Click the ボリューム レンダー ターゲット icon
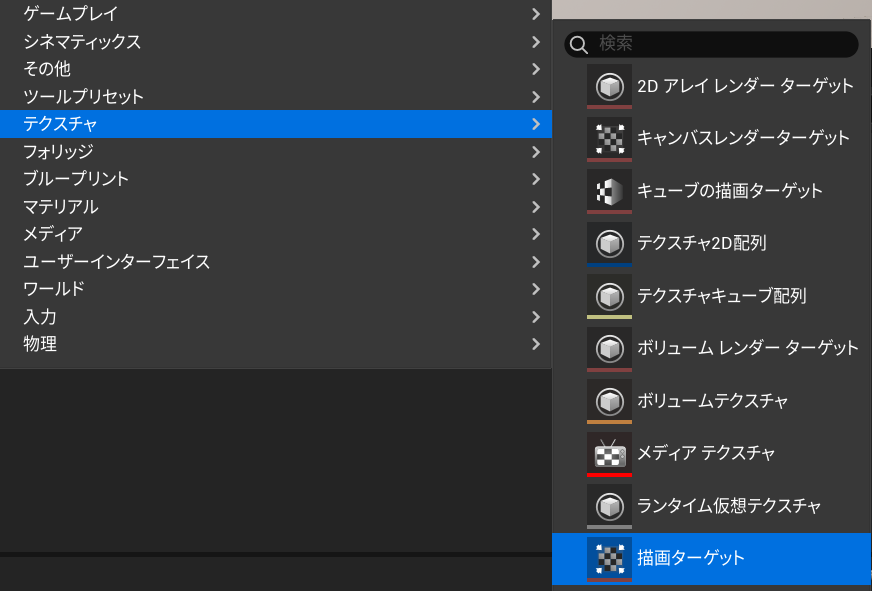The height and width of the screenshot is (591, 872). click(609, 349)
